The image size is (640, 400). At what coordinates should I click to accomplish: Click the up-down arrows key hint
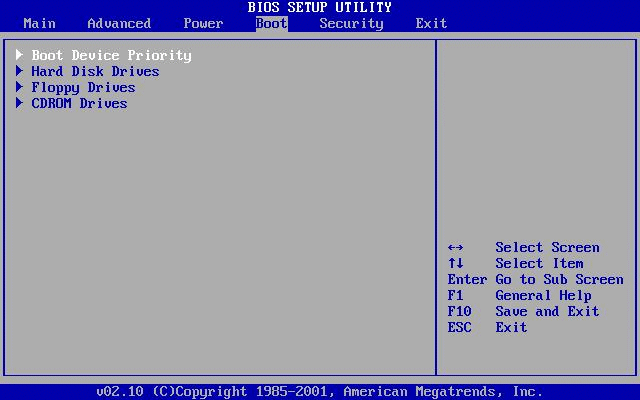point(456,263)
